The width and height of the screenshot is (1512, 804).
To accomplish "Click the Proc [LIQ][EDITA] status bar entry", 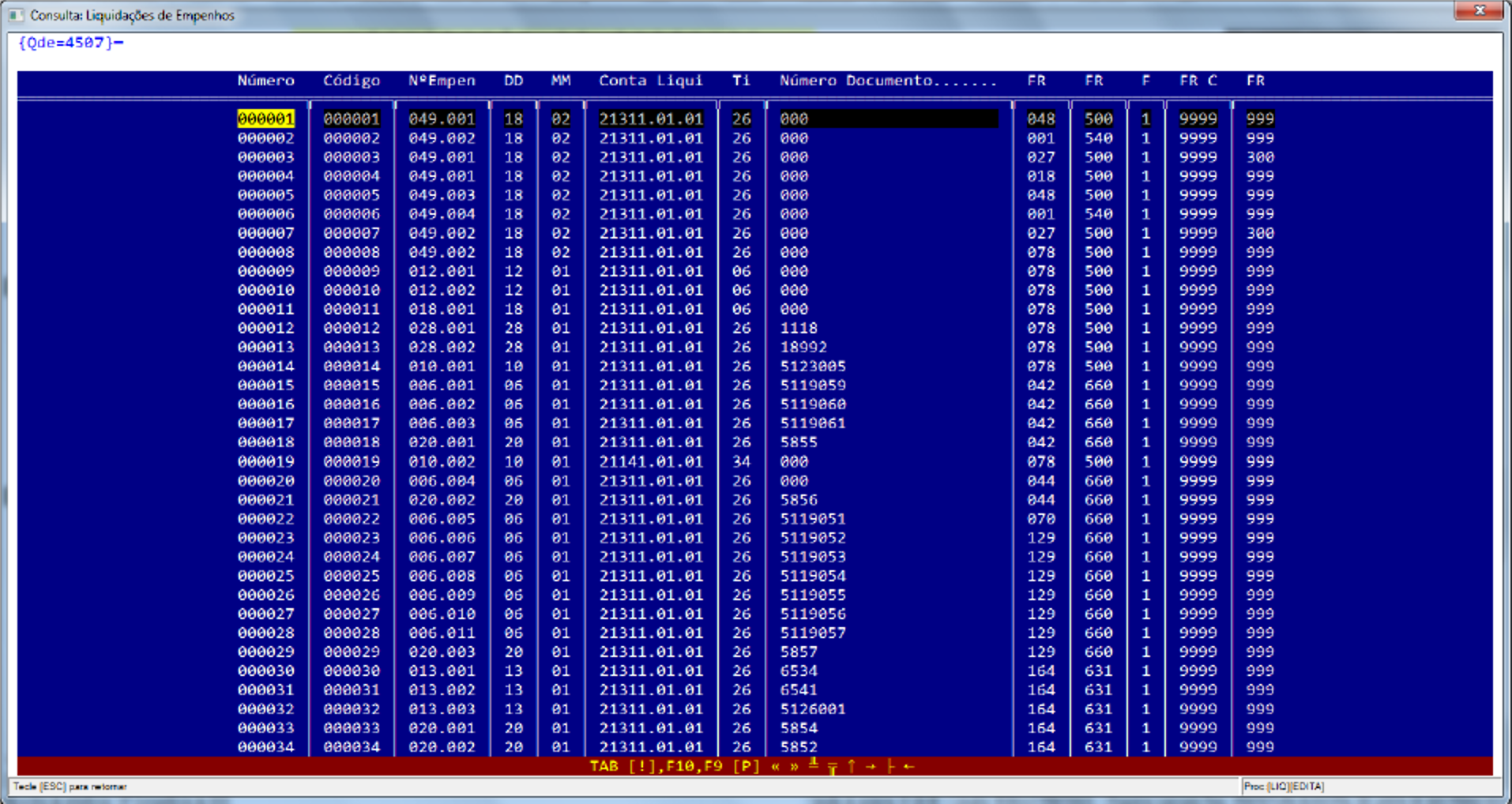I will pyautogui.click(x=1284, y=786).
